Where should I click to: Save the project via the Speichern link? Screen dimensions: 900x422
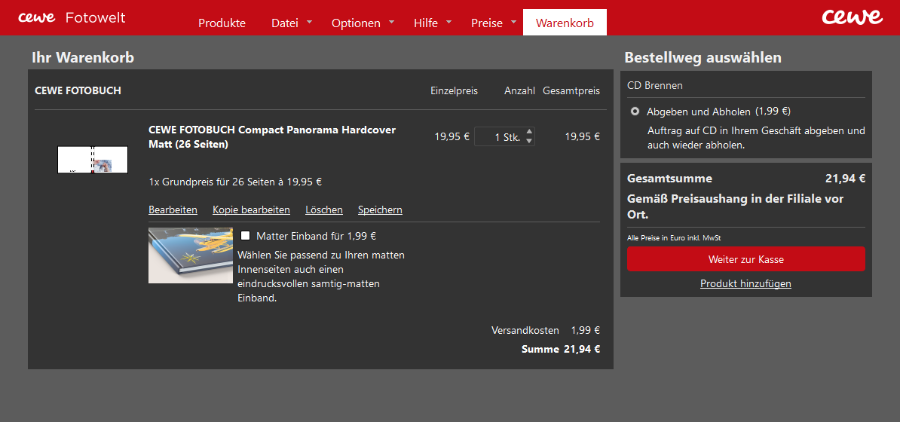380,210
